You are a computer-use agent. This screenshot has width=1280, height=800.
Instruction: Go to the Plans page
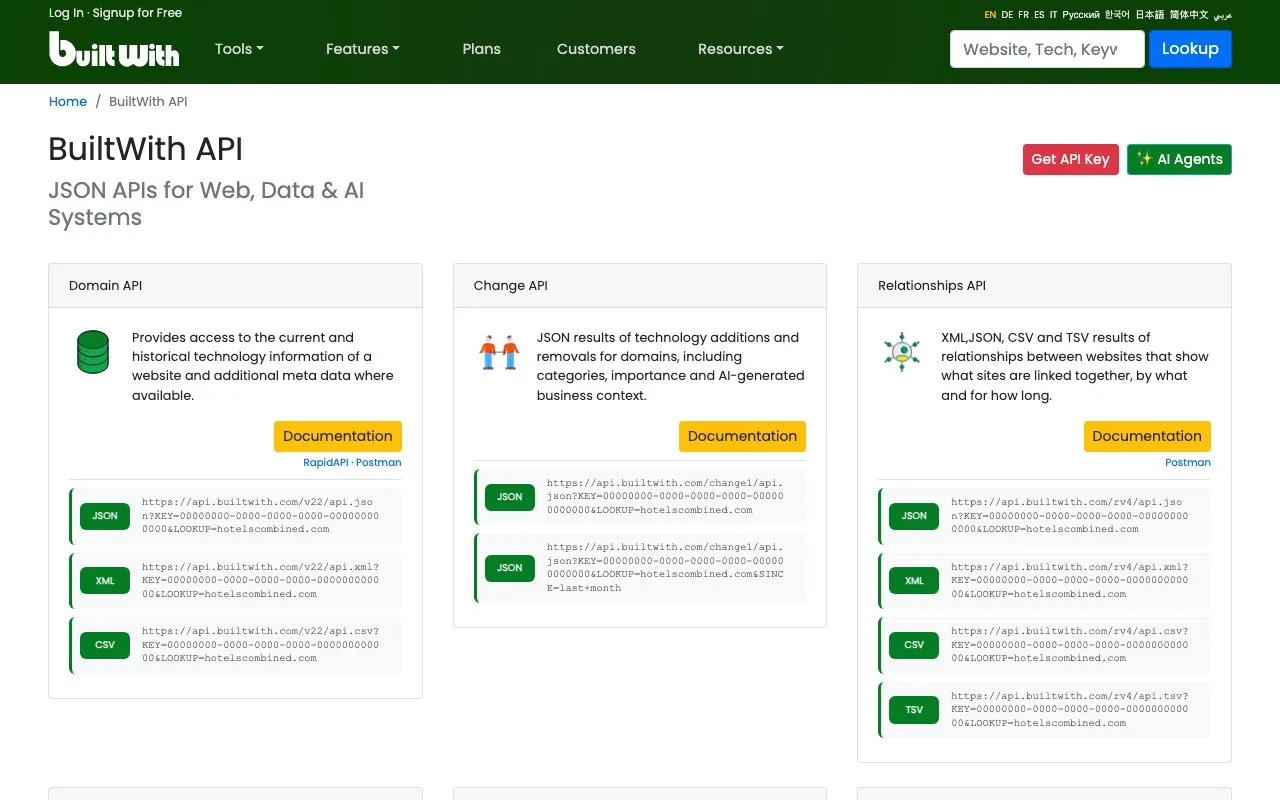coord(482,49)
